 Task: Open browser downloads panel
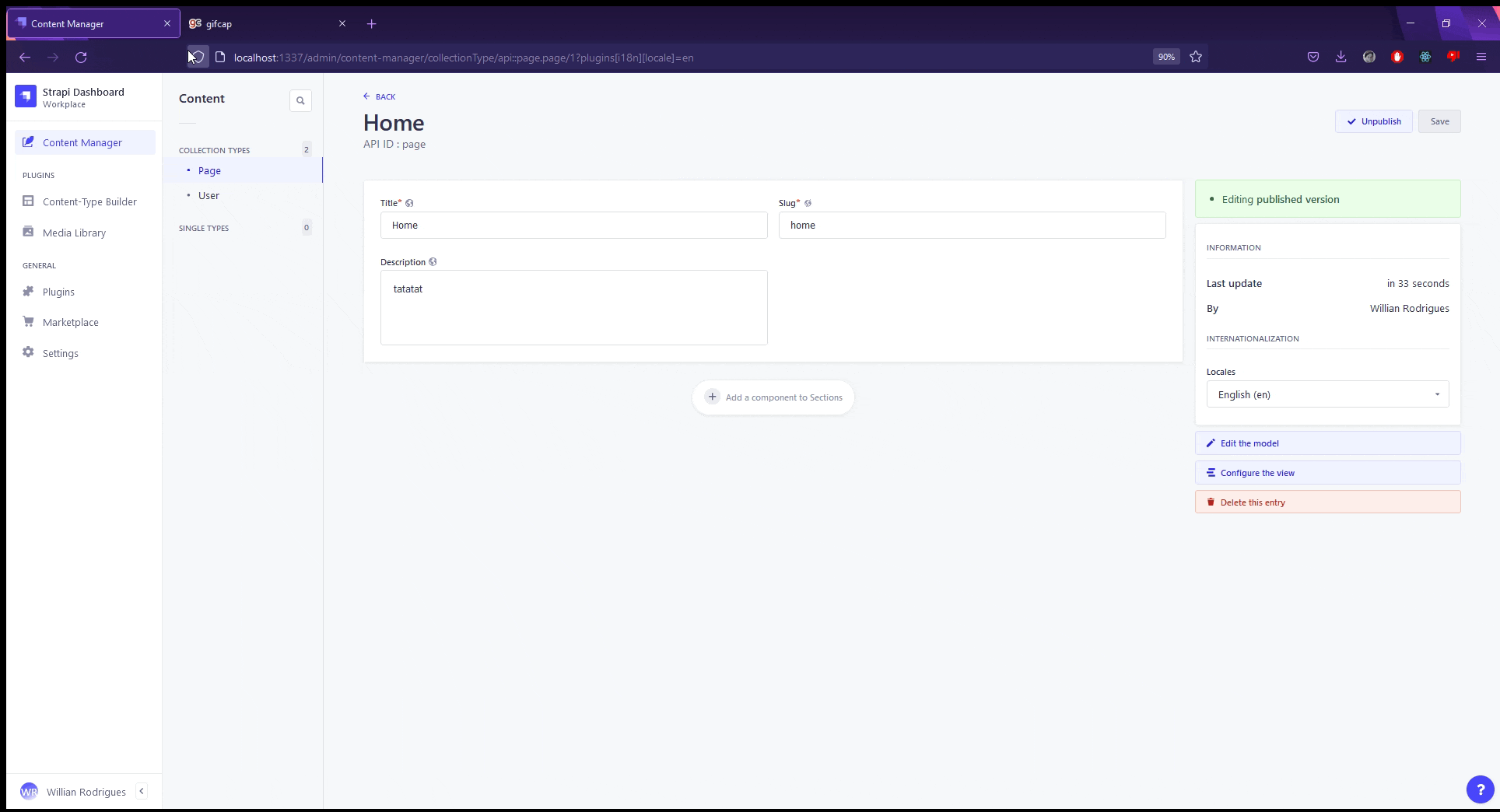coord(1341,57)
